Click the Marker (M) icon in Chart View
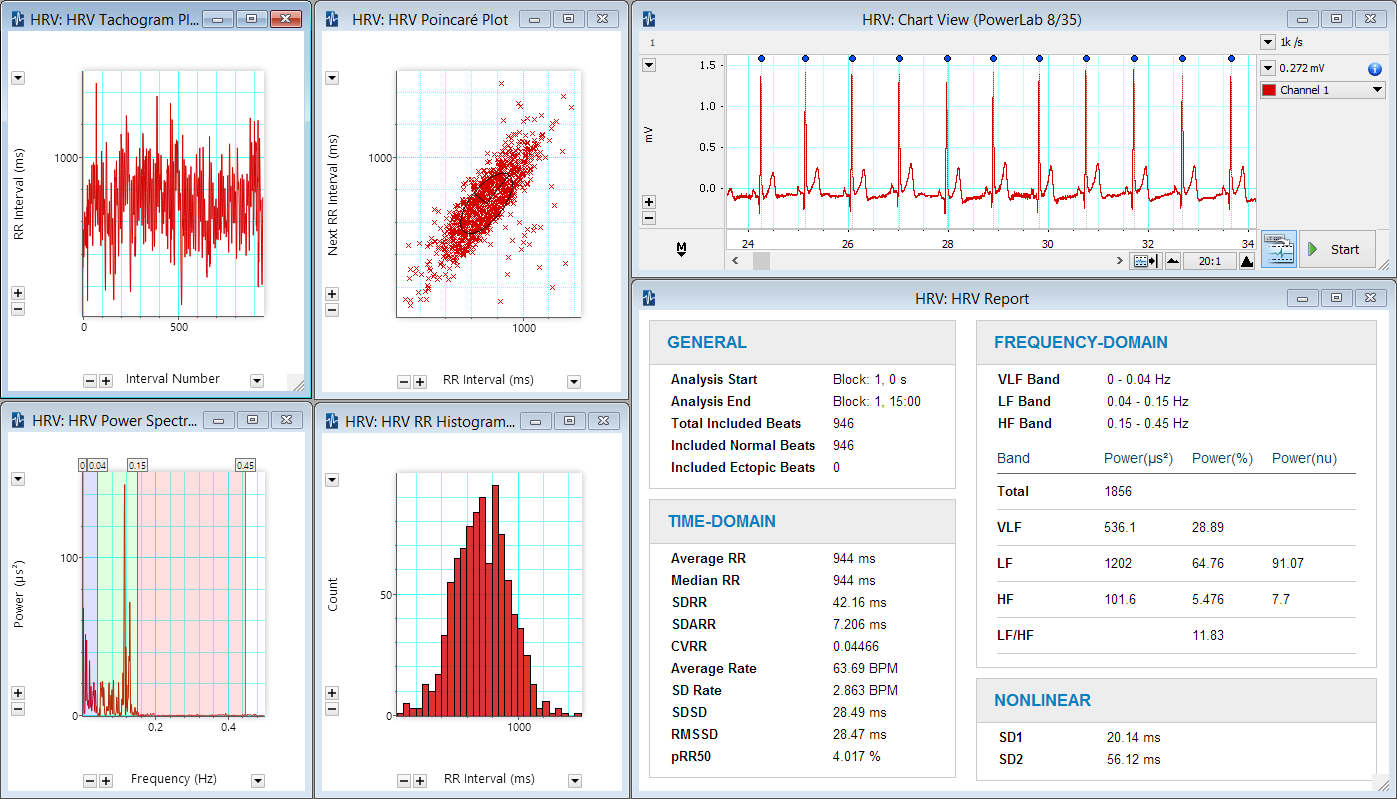This screenshot has width=1397, height=799. click(682, 247)
